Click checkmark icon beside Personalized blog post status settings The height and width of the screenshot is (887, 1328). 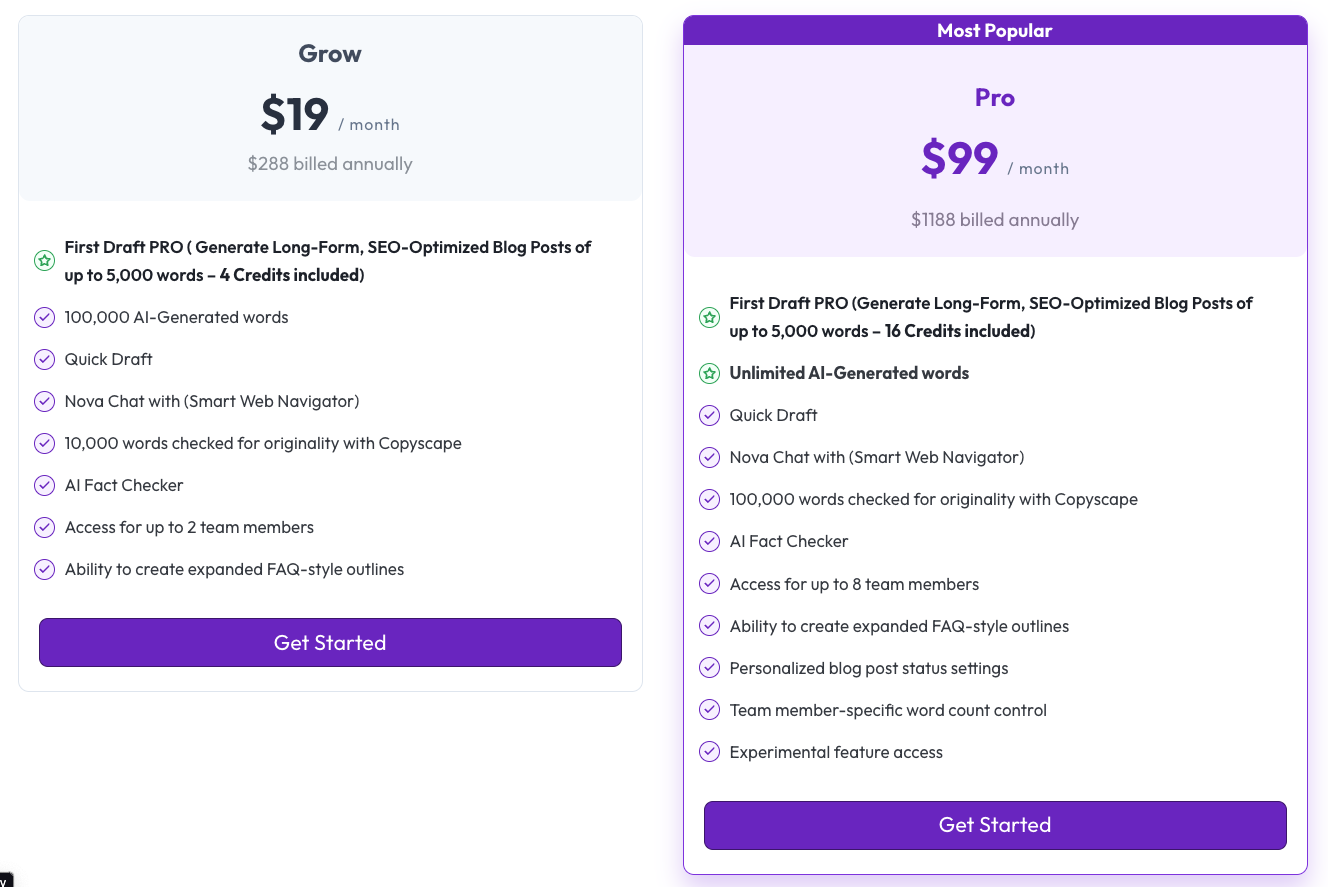[x=709, y=668]
